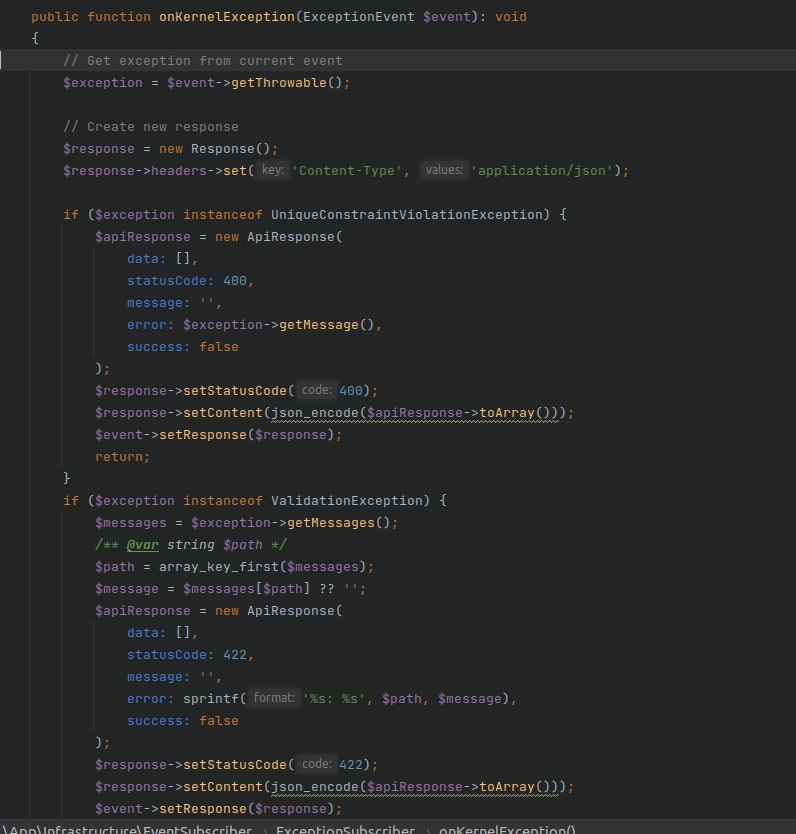Open onKernelException() in the breadcrumb bar
This screenshot has width=796, height=834.
coord(507,829)
